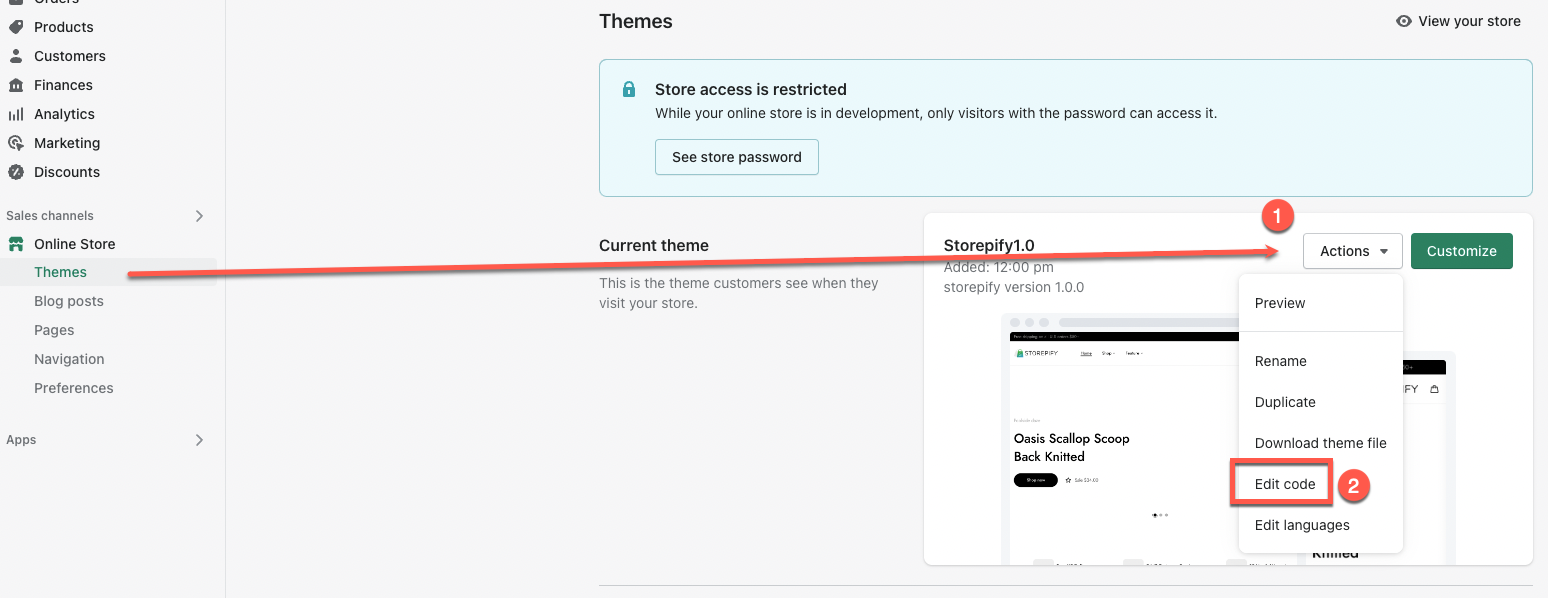Click the storepify version 1.0.0 text

click(1014, 287)
